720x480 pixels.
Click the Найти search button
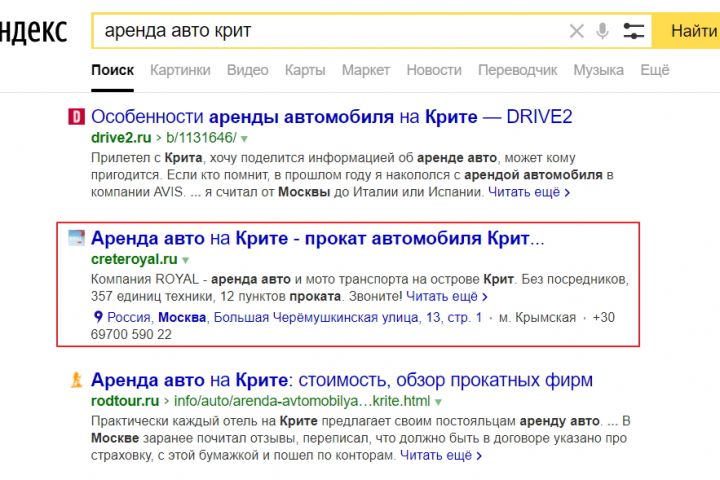coord(686,31)
